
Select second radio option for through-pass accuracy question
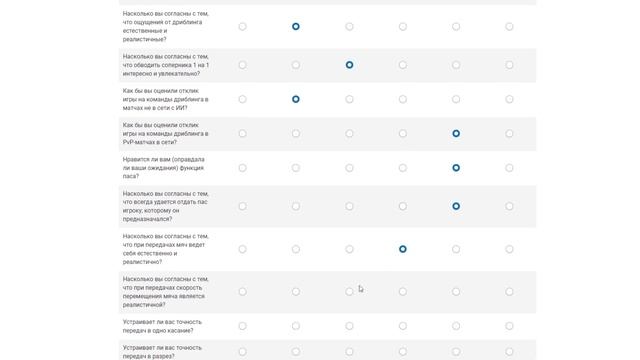tap(296, 351)
